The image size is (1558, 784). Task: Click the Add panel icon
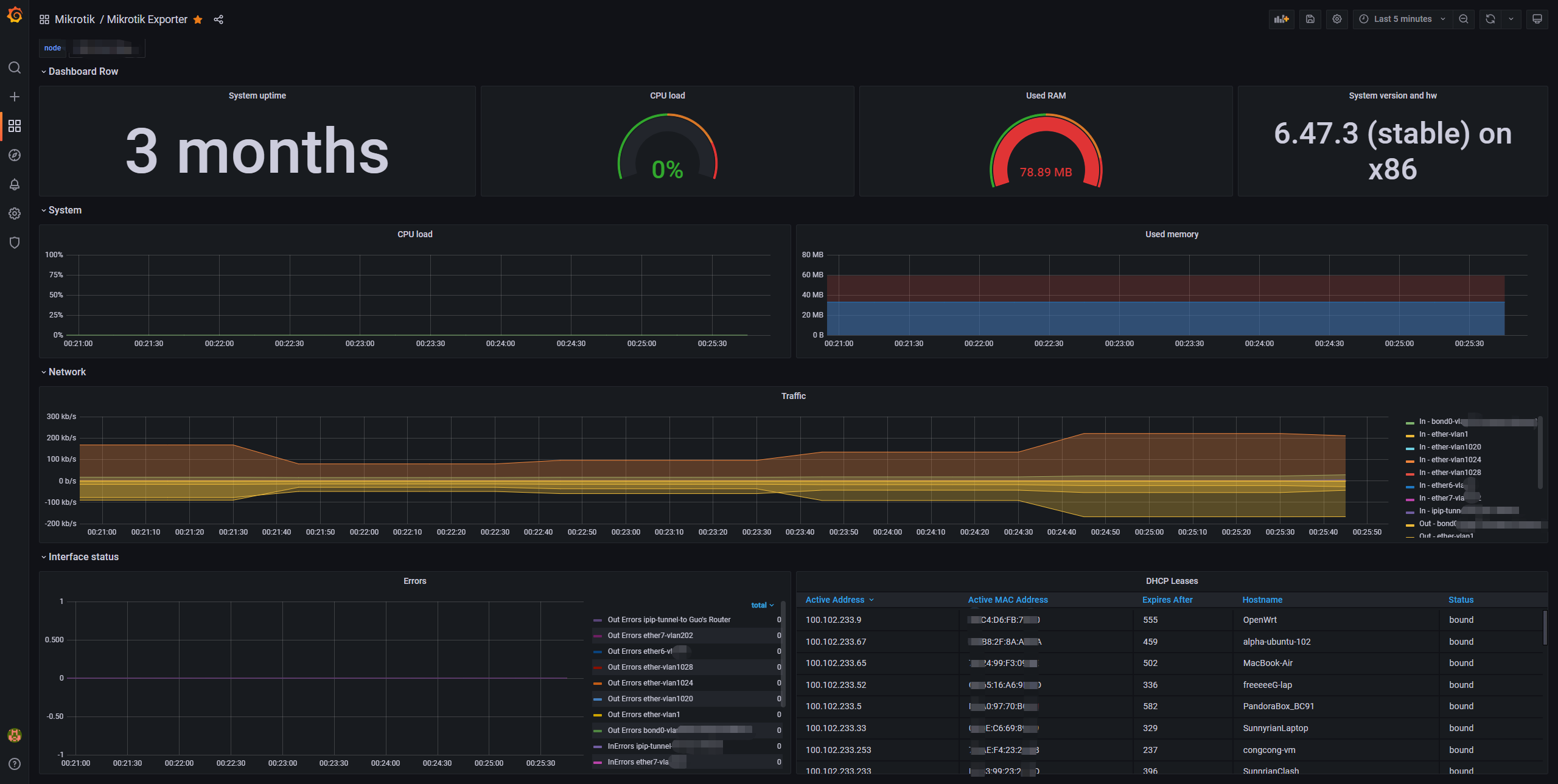[x=1282, y=19]
